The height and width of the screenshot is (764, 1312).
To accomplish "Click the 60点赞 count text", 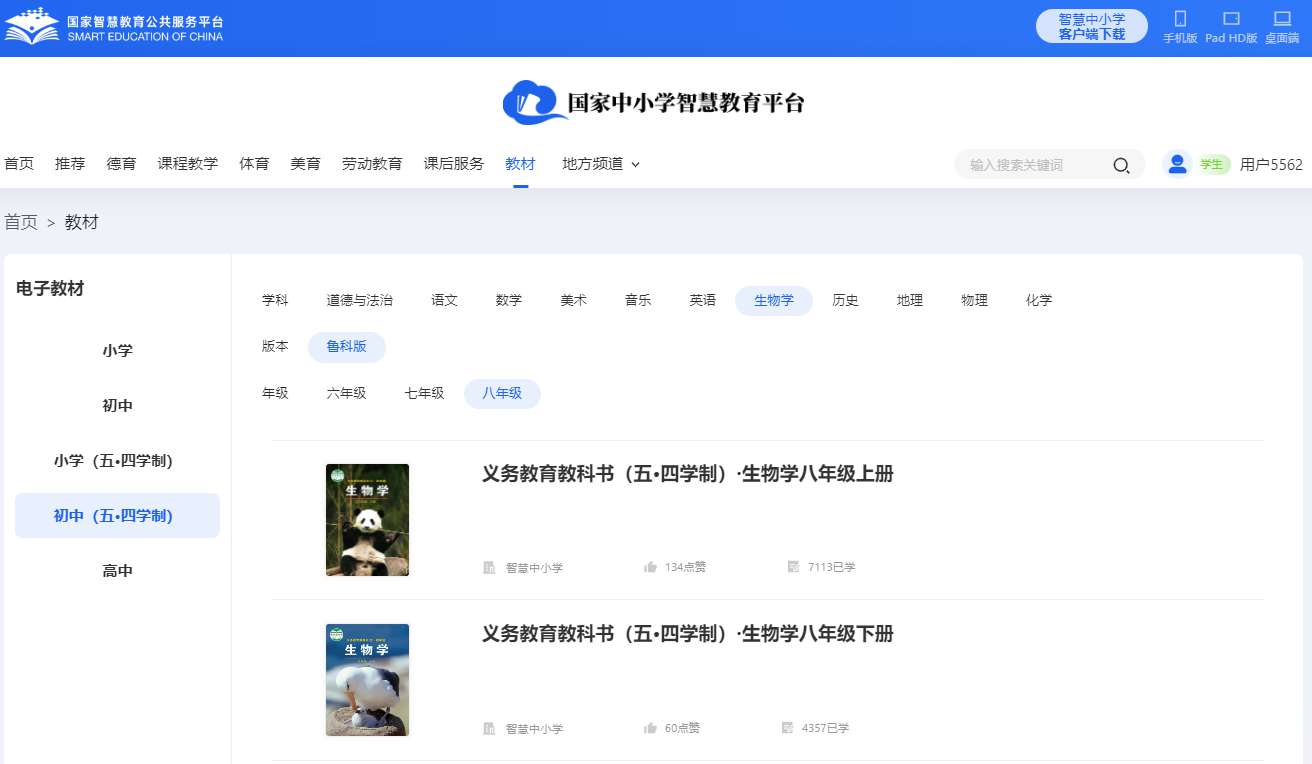I will click(682, 728).
